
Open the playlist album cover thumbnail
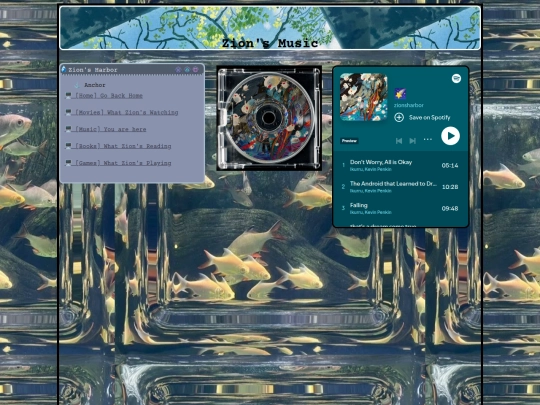pos(364,97)
